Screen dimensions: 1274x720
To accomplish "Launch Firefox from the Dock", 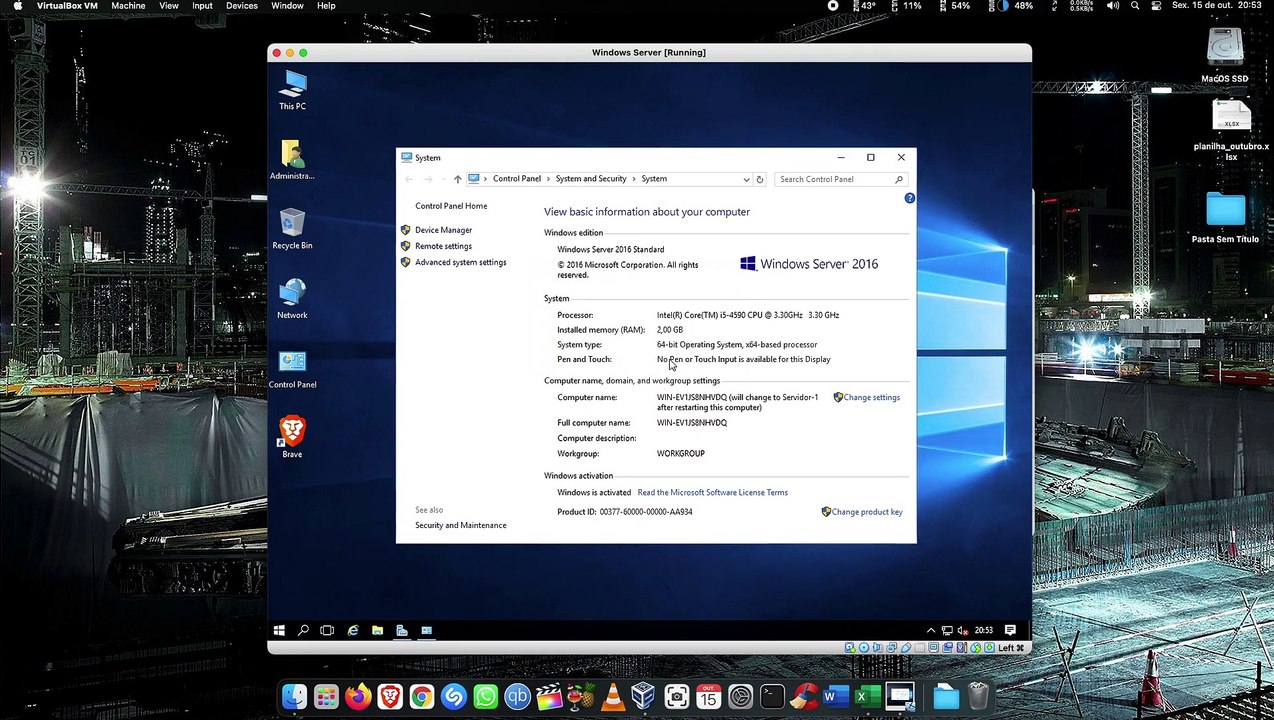I will point(358,696).
